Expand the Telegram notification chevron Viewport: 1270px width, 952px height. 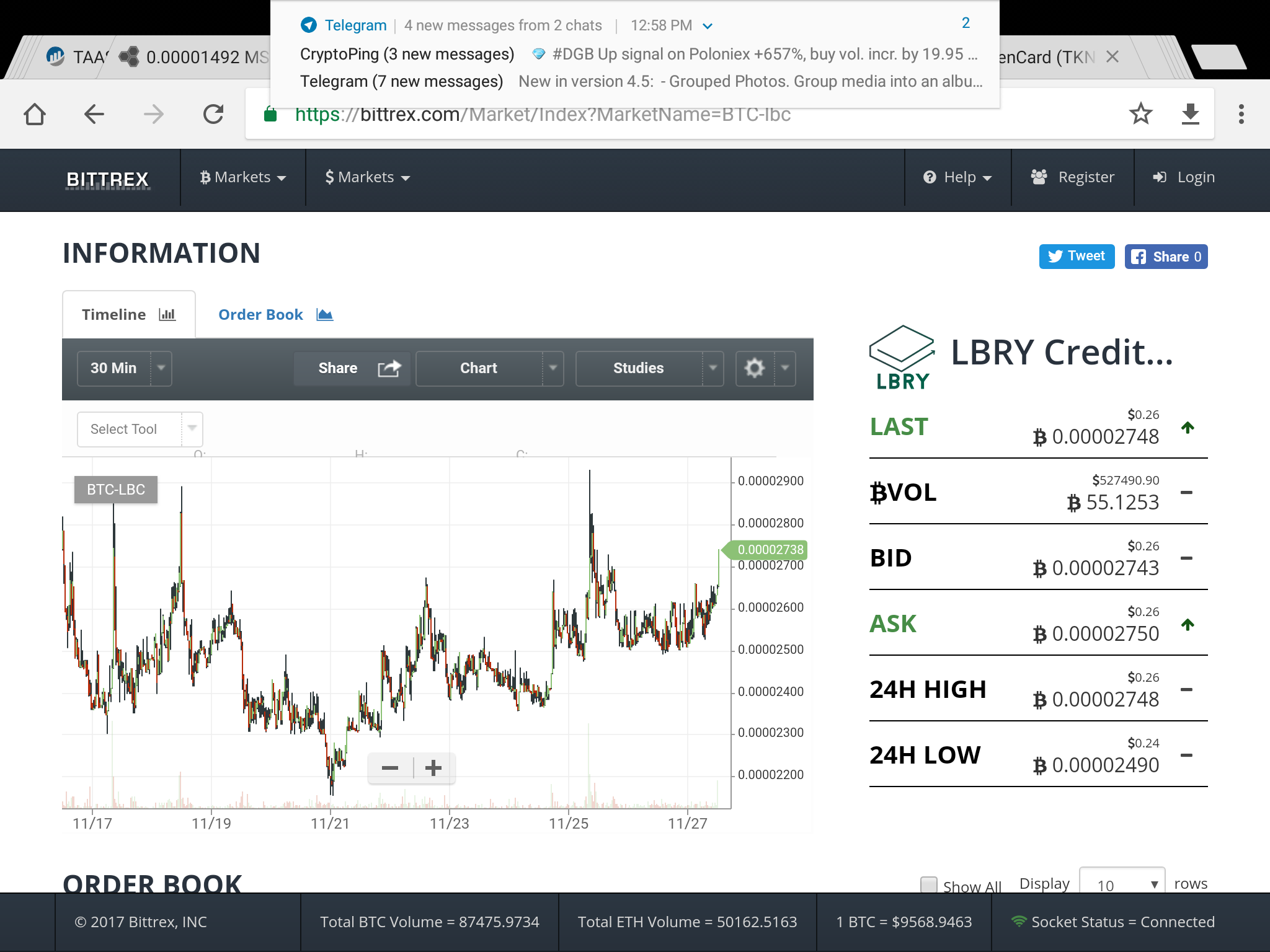click(708, 26)
